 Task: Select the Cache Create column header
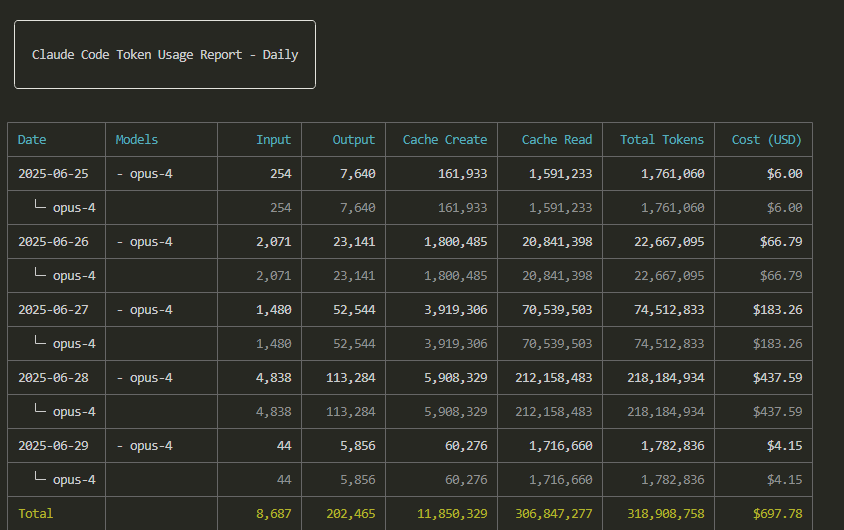pyautogui.click(x=445, y=140)
